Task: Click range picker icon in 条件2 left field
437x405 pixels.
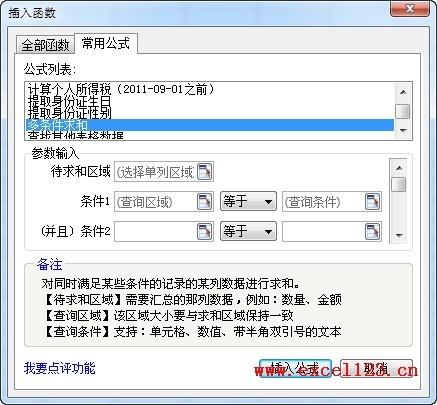Action: coord(204,231)
